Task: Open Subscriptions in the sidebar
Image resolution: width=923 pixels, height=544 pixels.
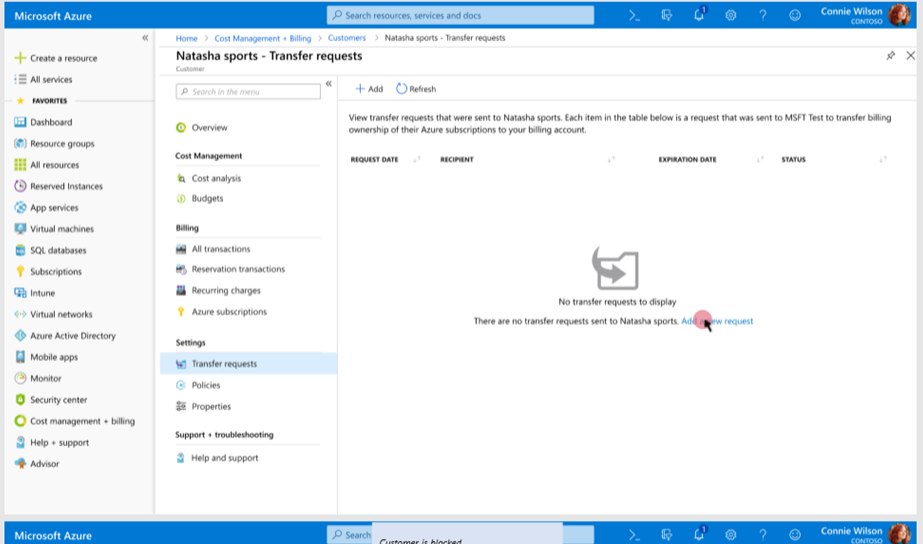Action: (48, 271)
